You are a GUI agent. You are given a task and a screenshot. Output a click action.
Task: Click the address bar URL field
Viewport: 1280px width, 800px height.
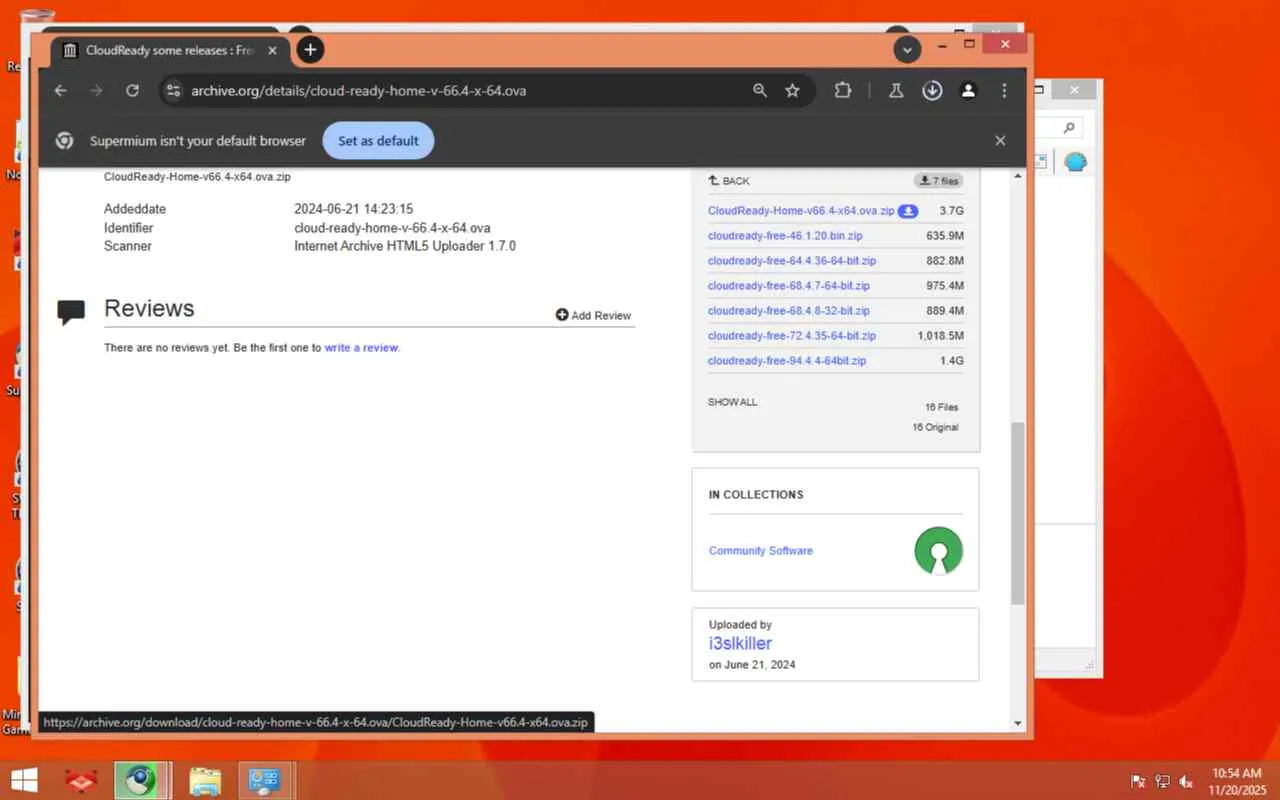pyautogui.click(x=460, y=91)
